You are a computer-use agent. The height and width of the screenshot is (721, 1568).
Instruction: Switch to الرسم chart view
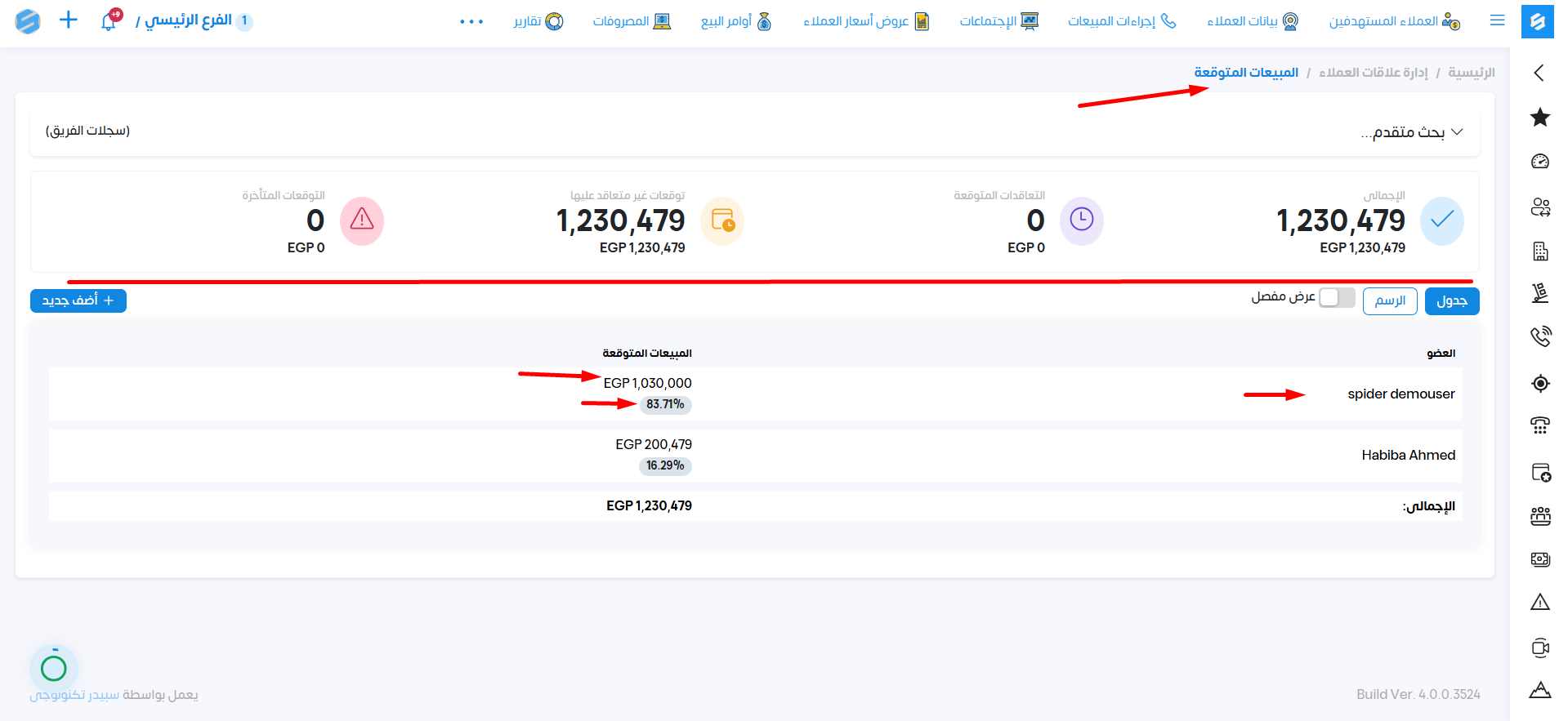1390,301
